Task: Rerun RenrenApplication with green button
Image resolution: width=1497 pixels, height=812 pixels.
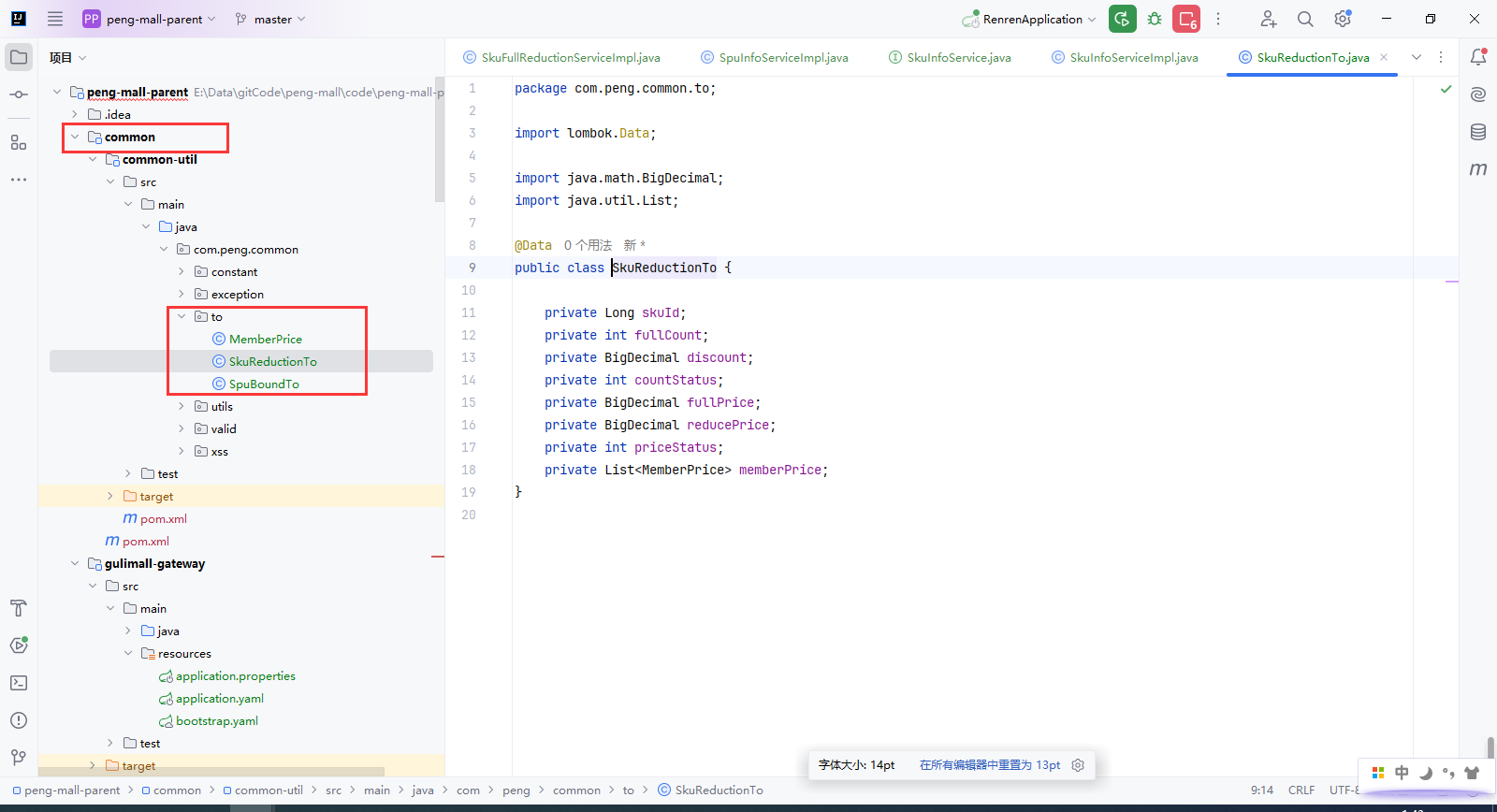Action: [x=1122, y=19]
